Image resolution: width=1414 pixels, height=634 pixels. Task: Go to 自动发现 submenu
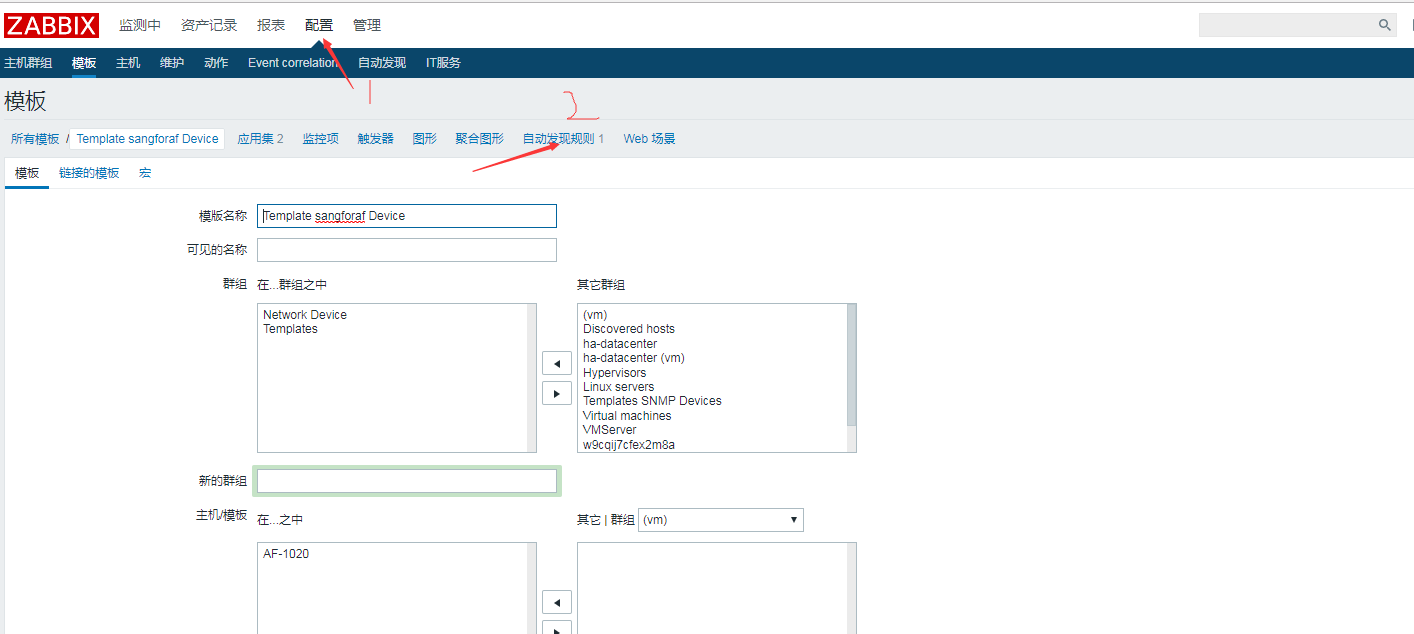382,63
